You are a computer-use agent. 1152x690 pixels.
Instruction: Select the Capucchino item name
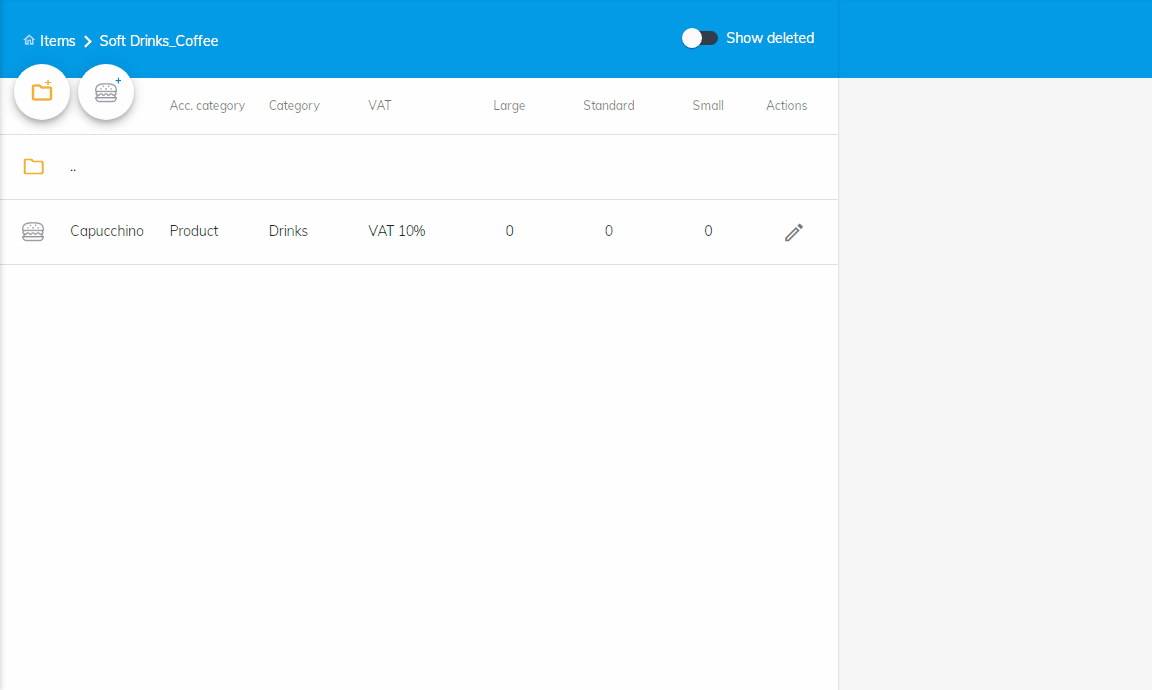point(107,231)
